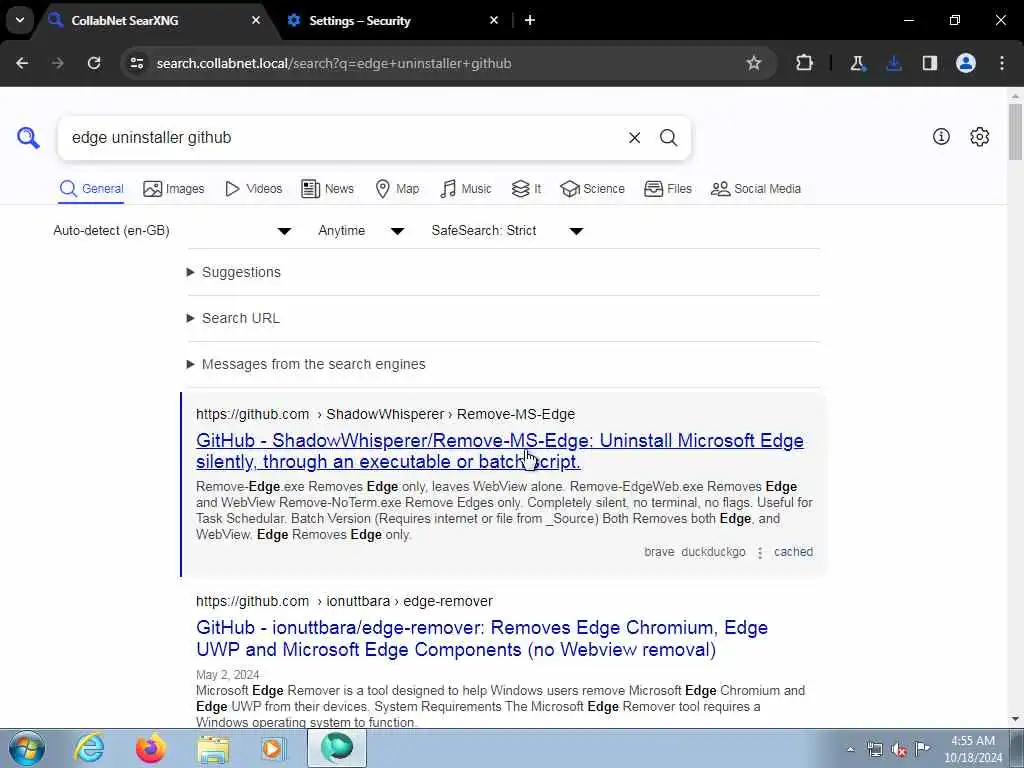Click the ionuttbara edge-remover URL breadcrumb
This screenshot has height=768, width=1024.
coord(344,601)
